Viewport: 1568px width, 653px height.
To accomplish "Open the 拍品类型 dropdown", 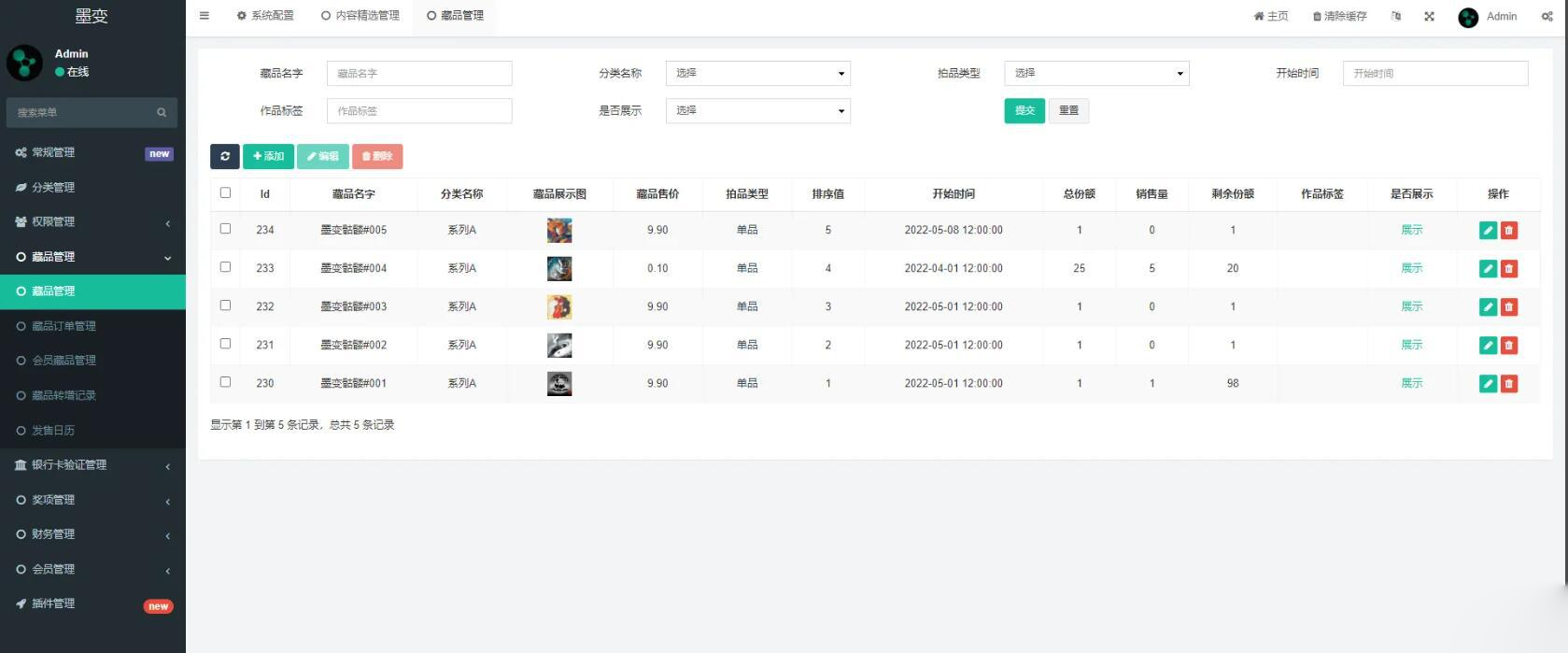I will click(x=1095, y=73).
